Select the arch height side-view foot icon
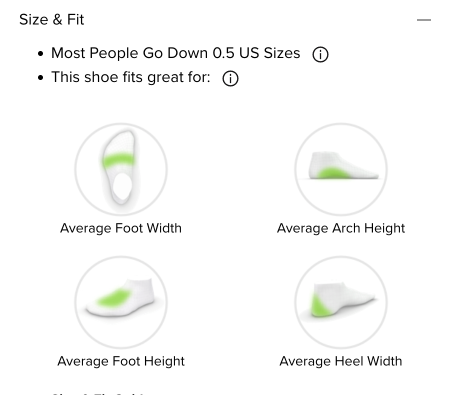Screen dimensions: 452x395 (x=341, y=169)
